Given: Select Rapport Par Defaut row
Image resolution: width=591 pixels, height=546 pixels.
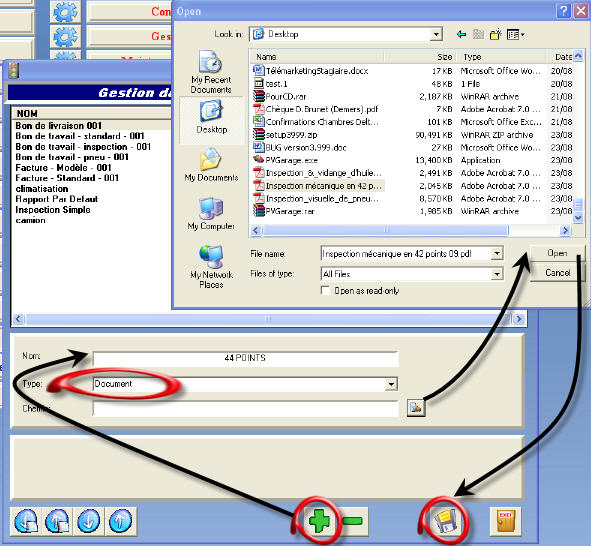Looking at the screenshot, I should pos(57,199).
